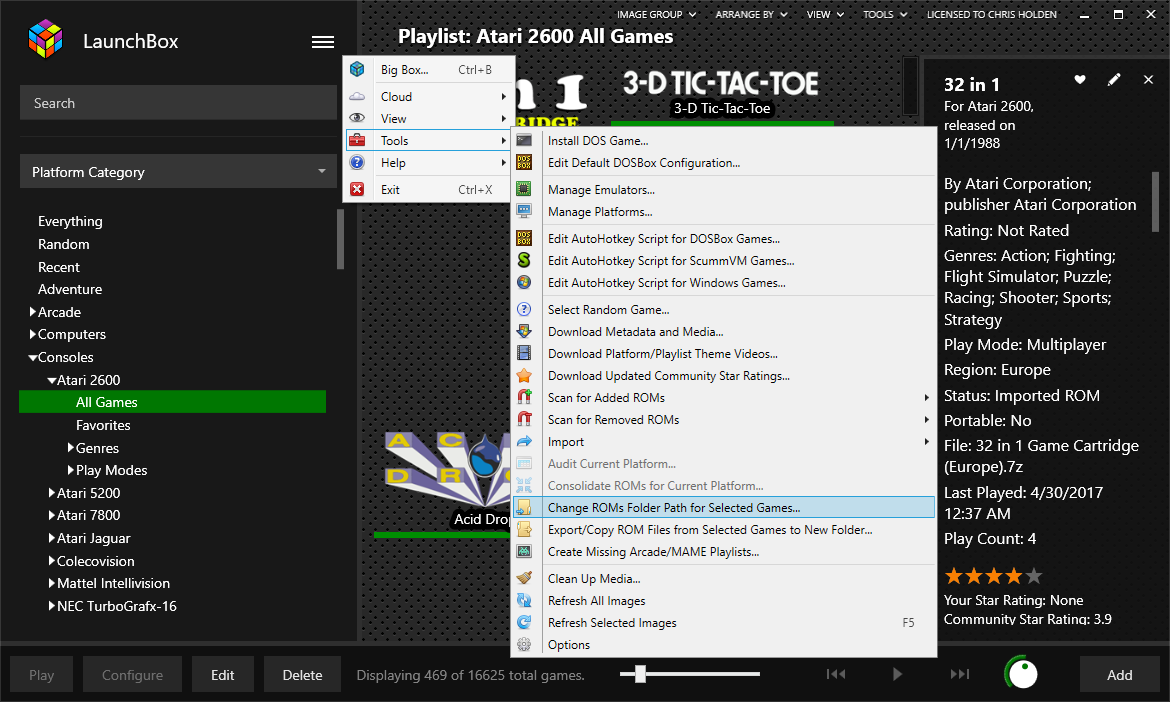Click the Configure button
Screen dimensions: 1170x702
pyautogui.click(x=132, y=675)
